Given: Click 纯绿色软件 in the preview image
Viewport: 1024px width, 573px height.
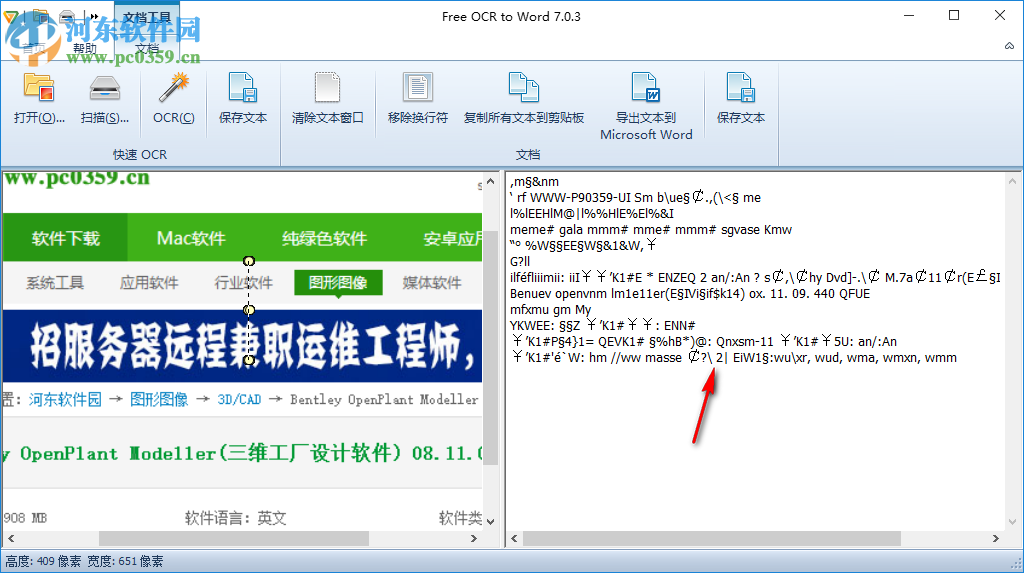Looking at the screenshot, I should tap(325, 238).
